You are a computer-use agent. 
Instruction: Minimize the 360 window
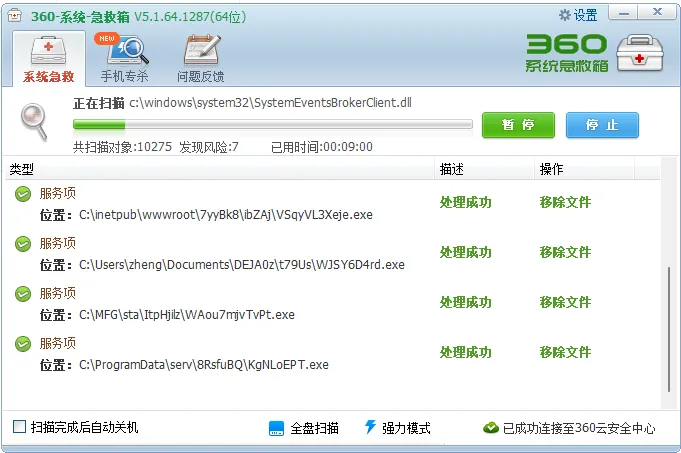point(624,13)
